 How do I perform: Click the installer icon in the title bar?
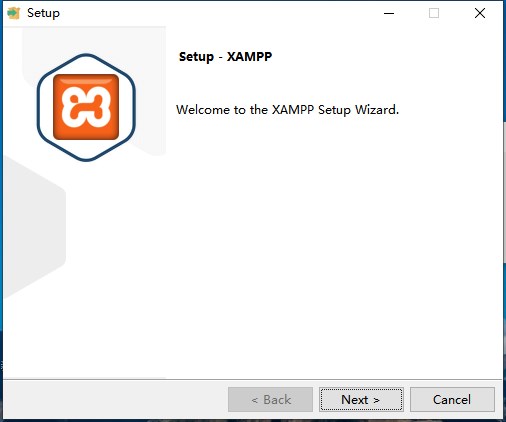(14, 13)
